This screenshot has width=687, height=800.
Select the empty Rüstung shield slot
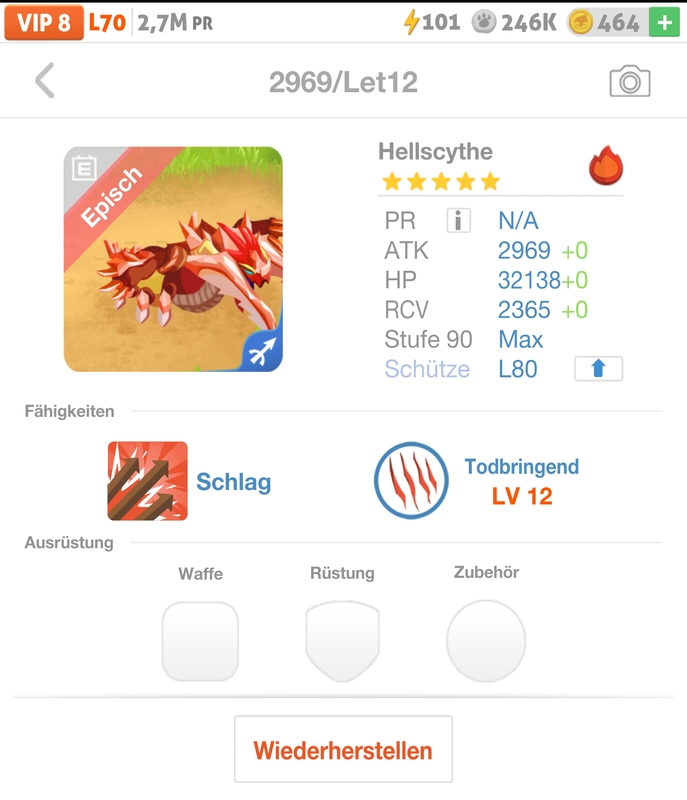point(342,641)
